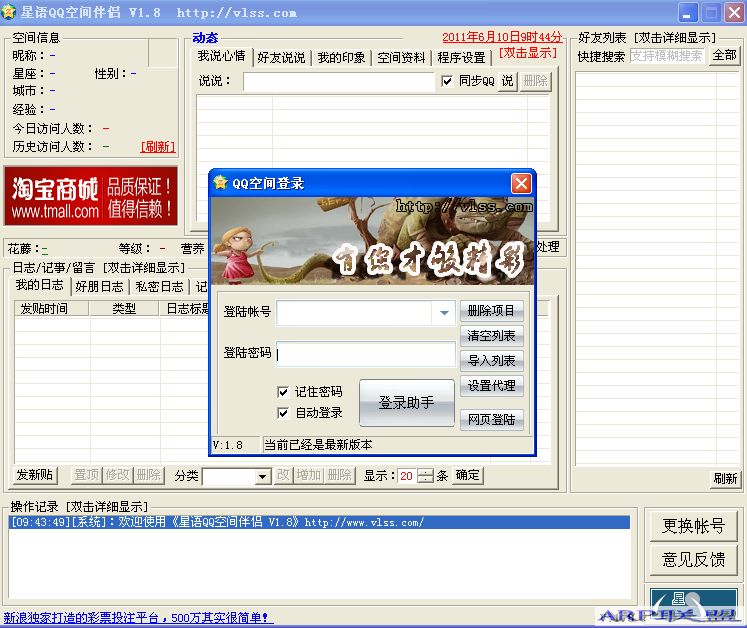
Task: Expand the 登陆帐号 account dropdown
Action: tap(444, 313)
